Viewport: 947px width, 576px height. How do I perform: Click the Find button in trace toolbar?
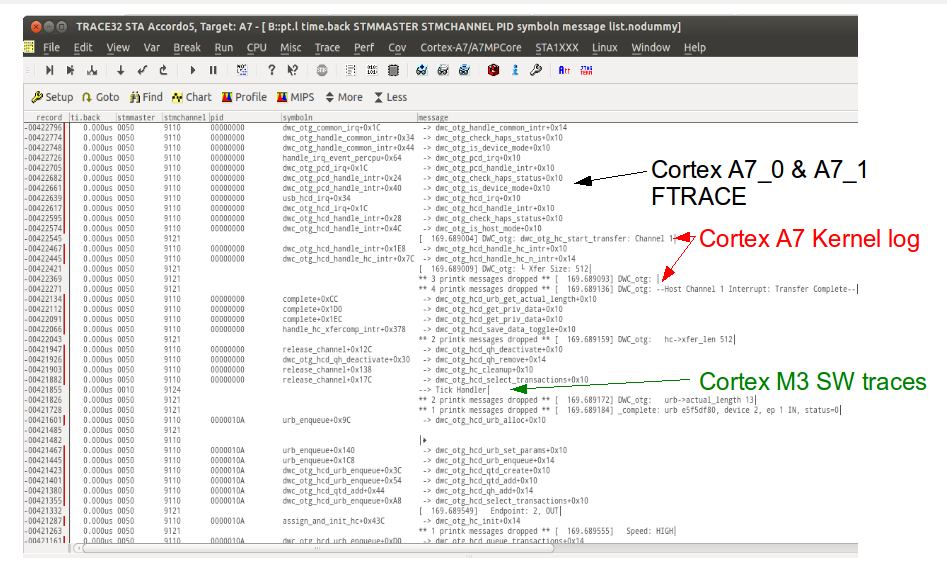tap(145, 97)
